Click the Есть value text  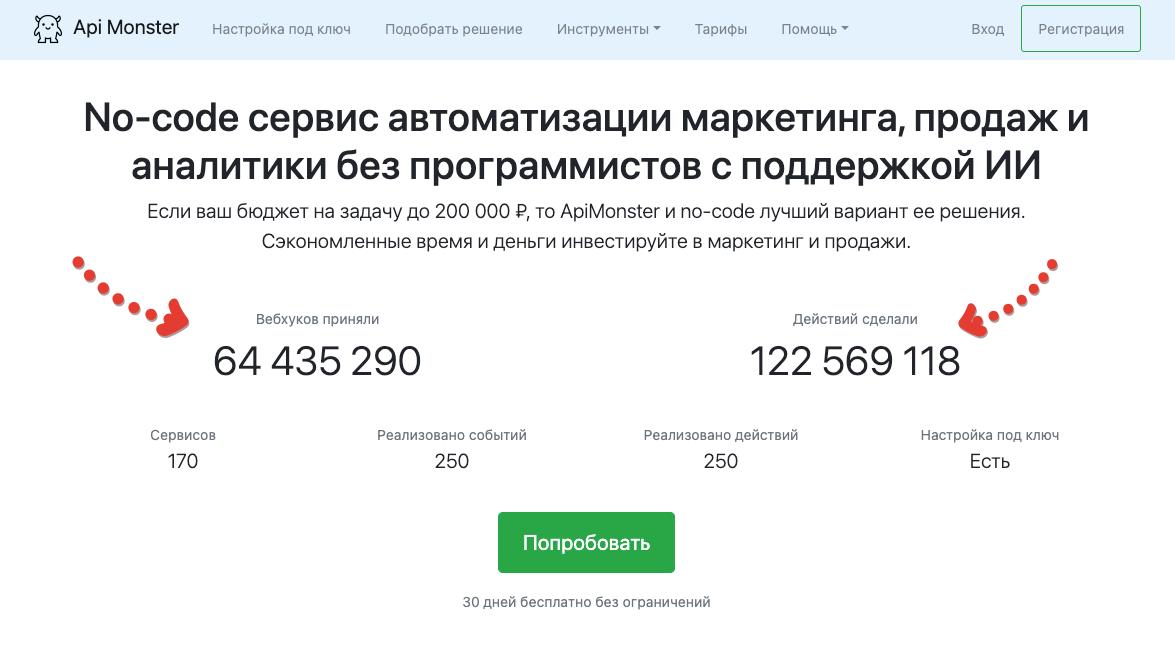coord(990,461)
